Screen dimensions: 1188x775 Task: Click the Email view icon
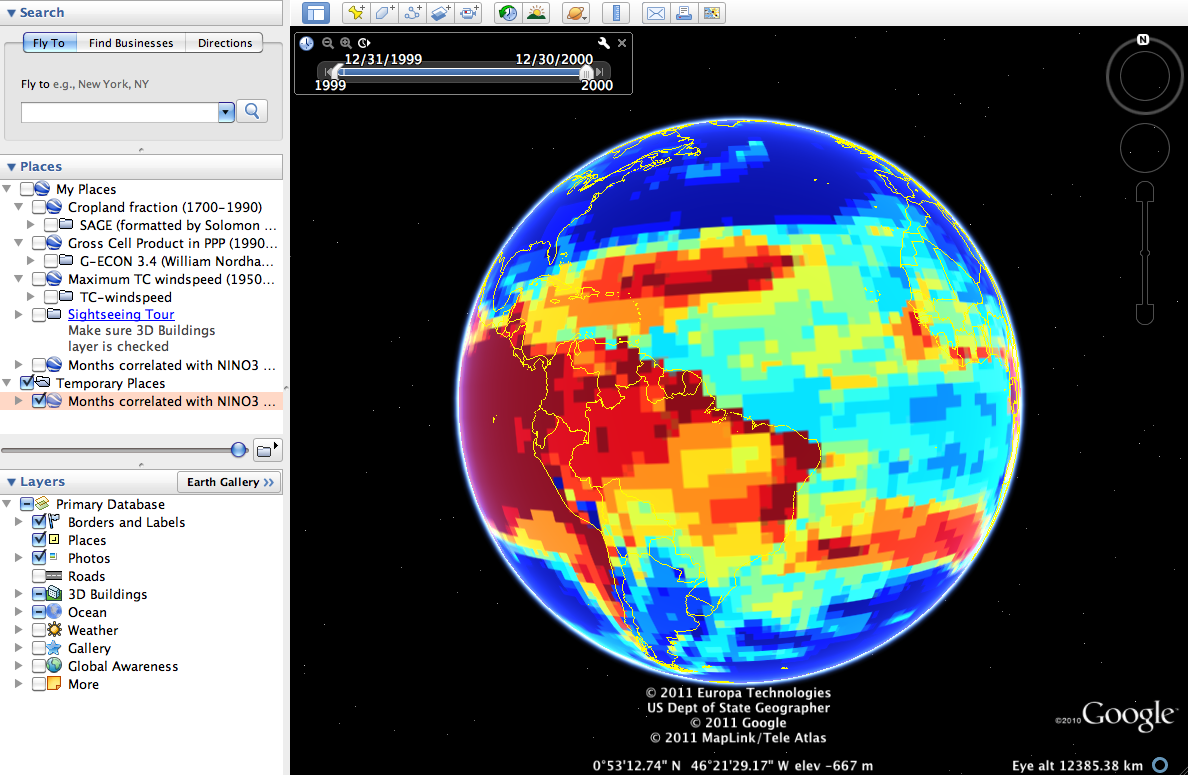click(x=656, y=13)
